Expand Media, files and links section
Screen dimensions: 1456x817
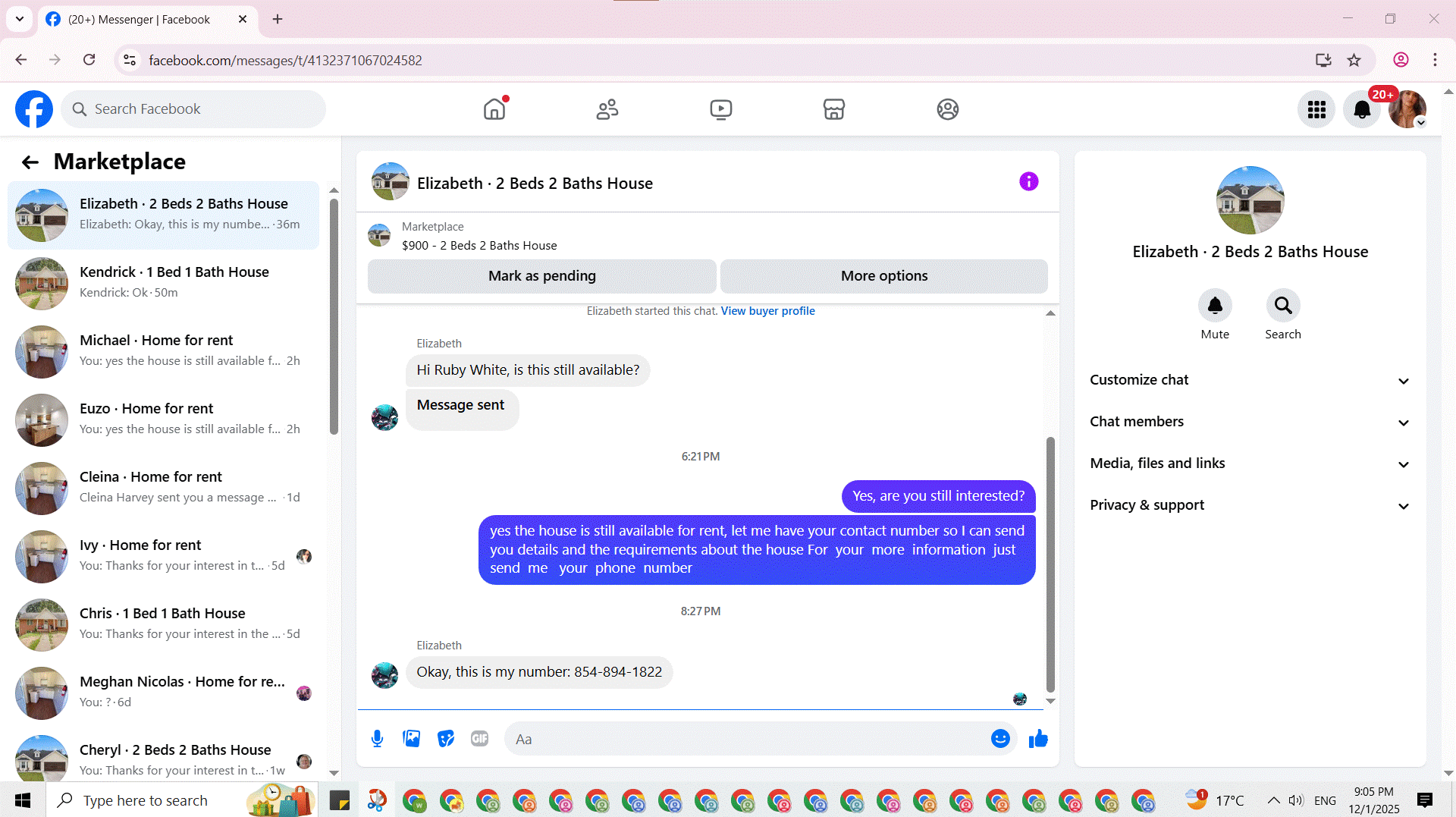(x=1250, y=463)
